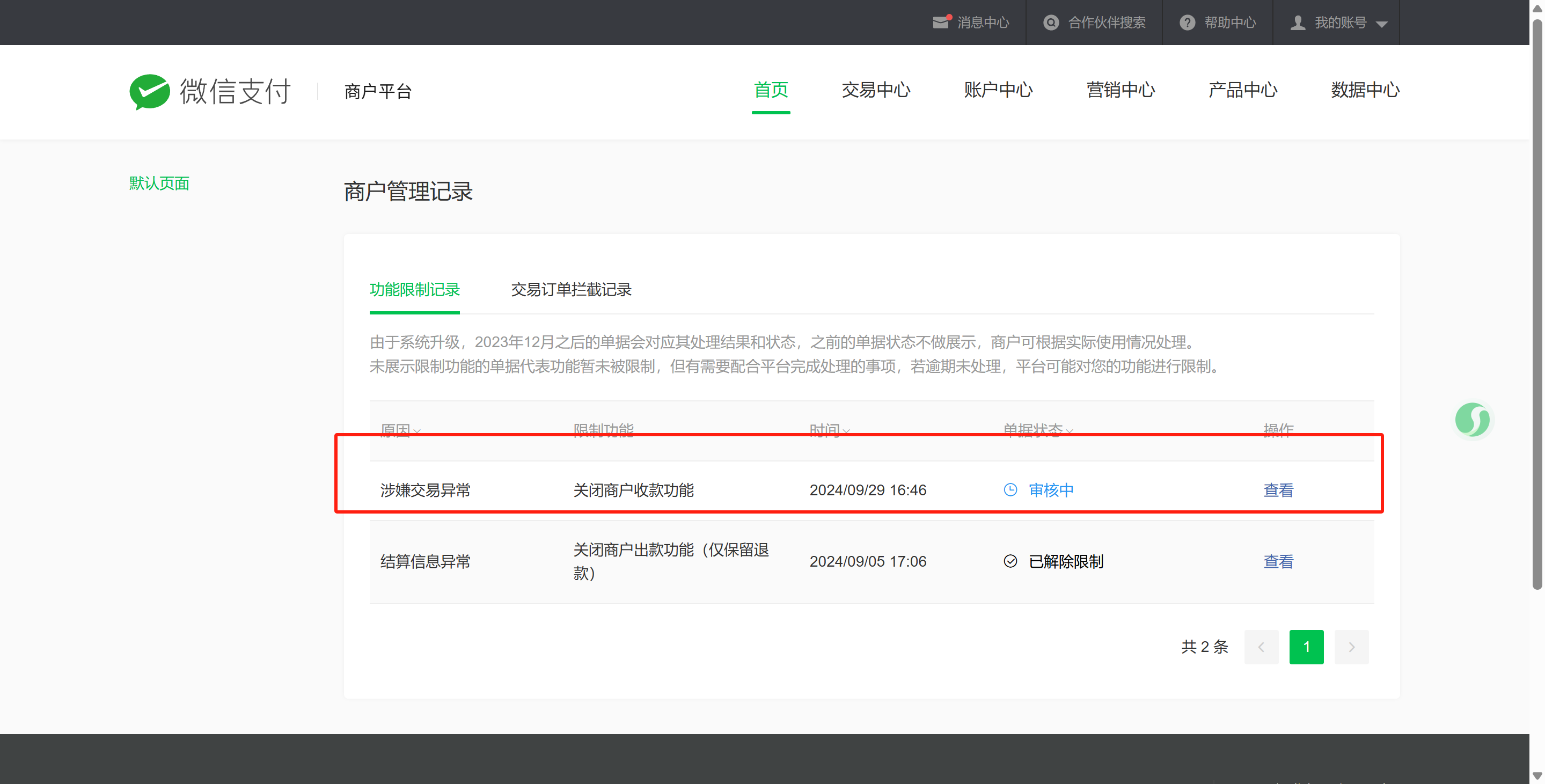Open the 单据状态 filter dropdown

click(1070, 431)
